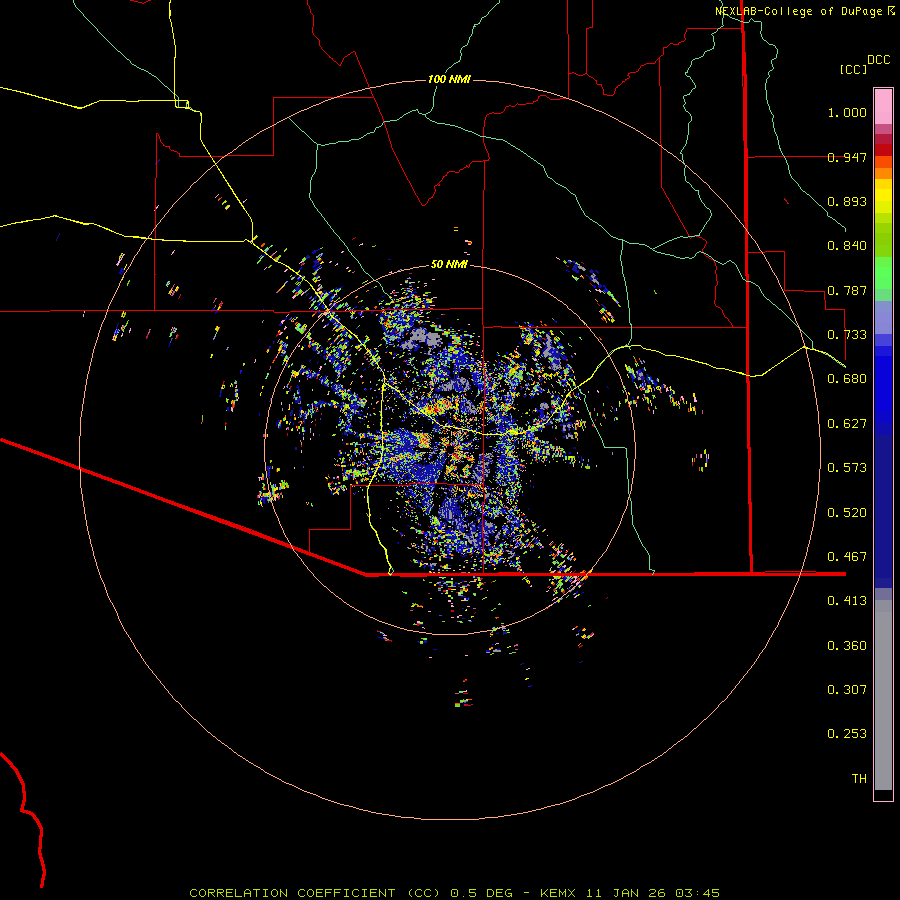This screenshot has height=900, width=900.
Task: Click the 0.573 legend value
Action: coord(847,468)
